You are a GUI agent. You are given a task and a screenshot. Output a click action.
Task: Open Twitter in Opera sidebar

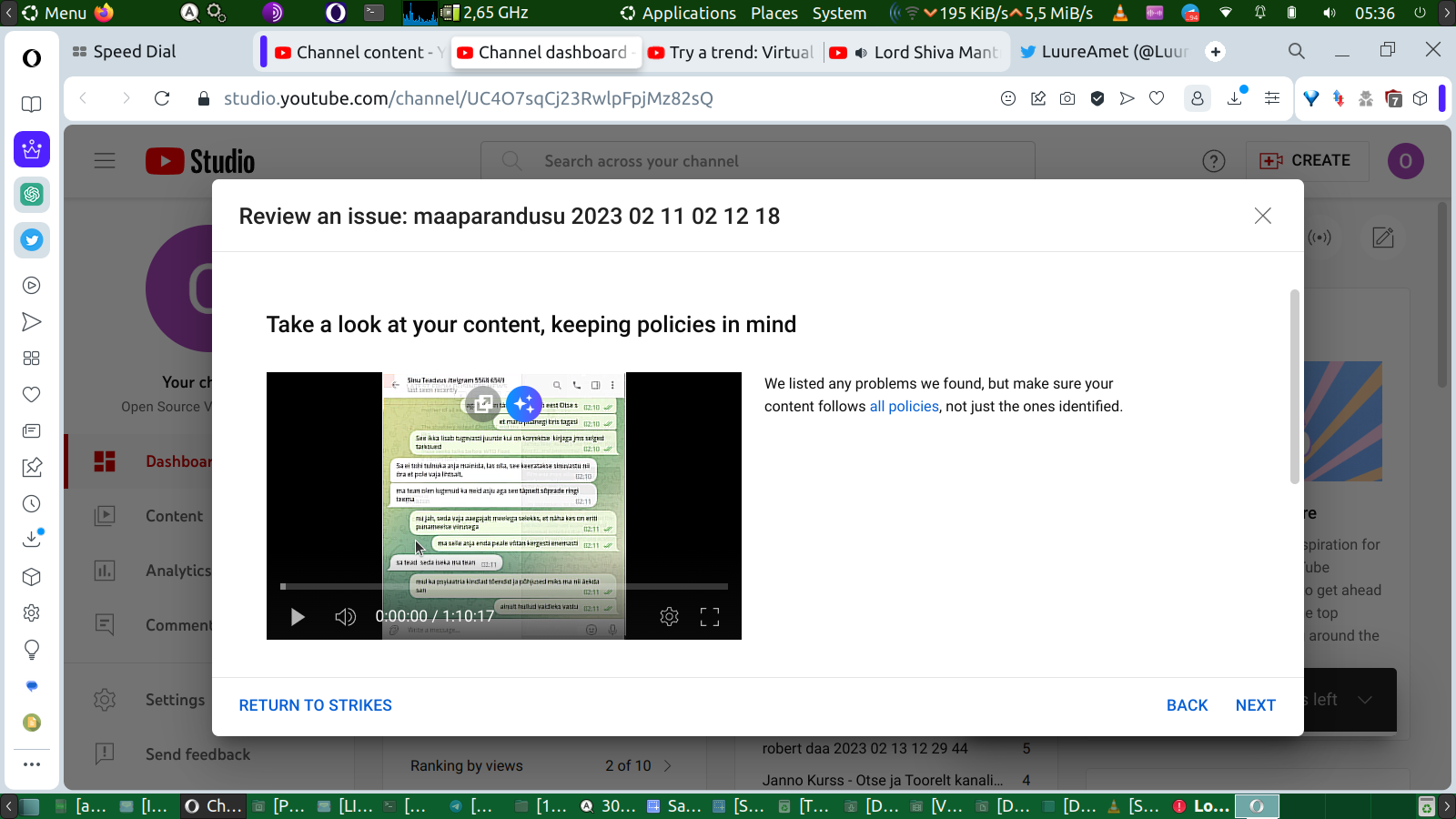[32, 240]
